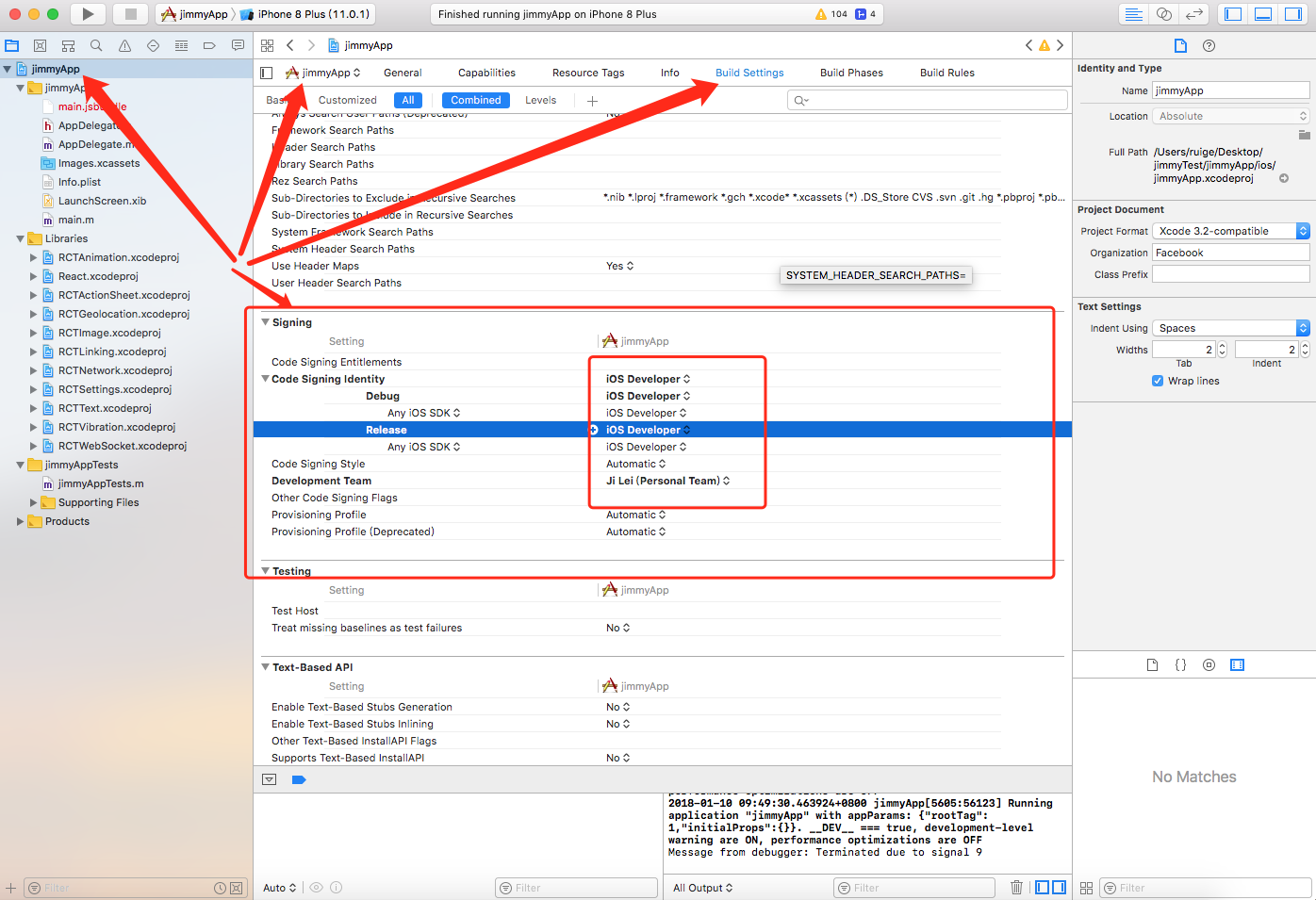Open the Quick Help inspector question mark icon
Viewport: 1316px width, 900px height.
click(x=1209, y=45)
